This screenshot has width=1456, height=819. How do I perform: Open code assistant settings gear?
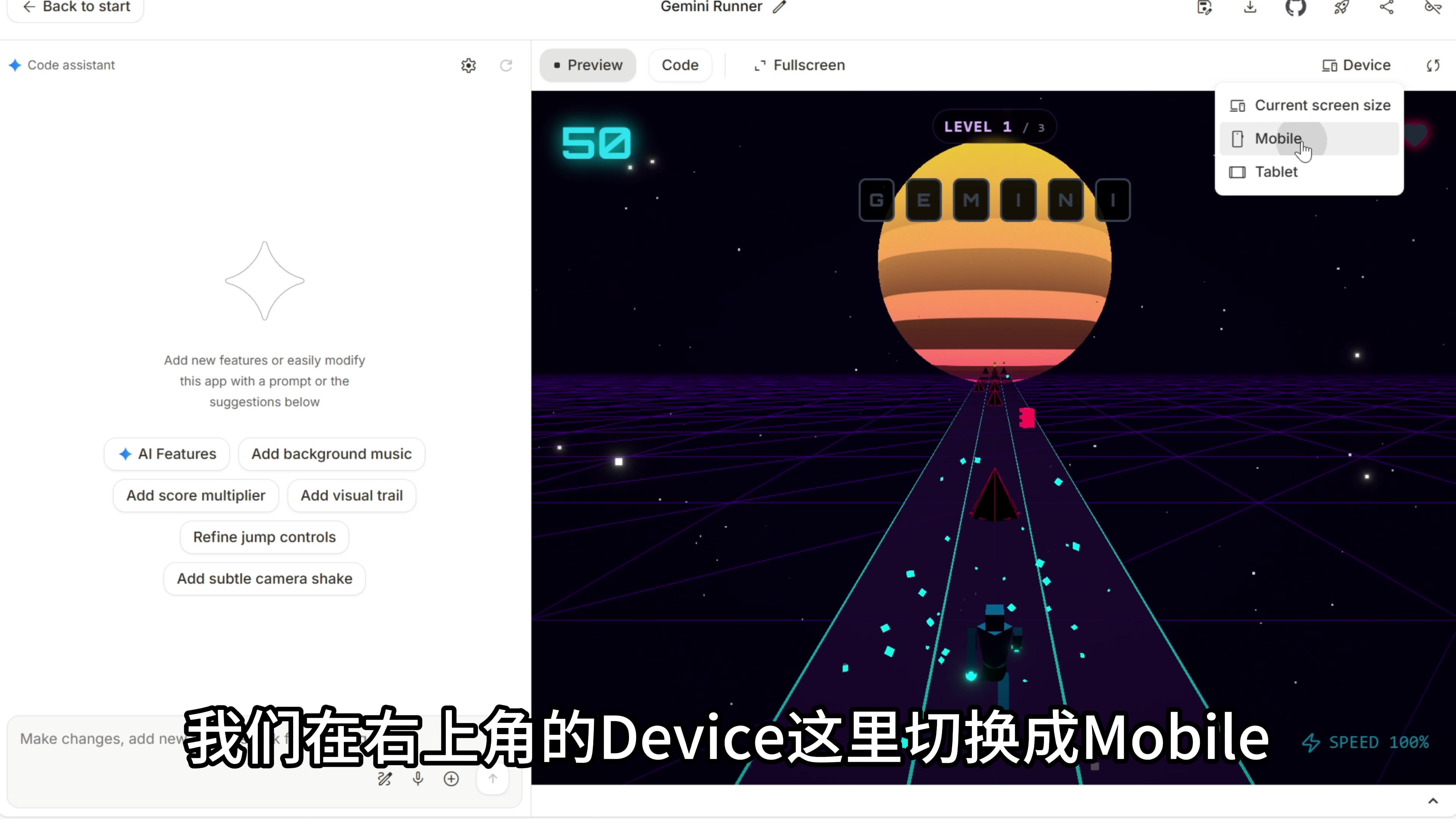tap(469, 66)
